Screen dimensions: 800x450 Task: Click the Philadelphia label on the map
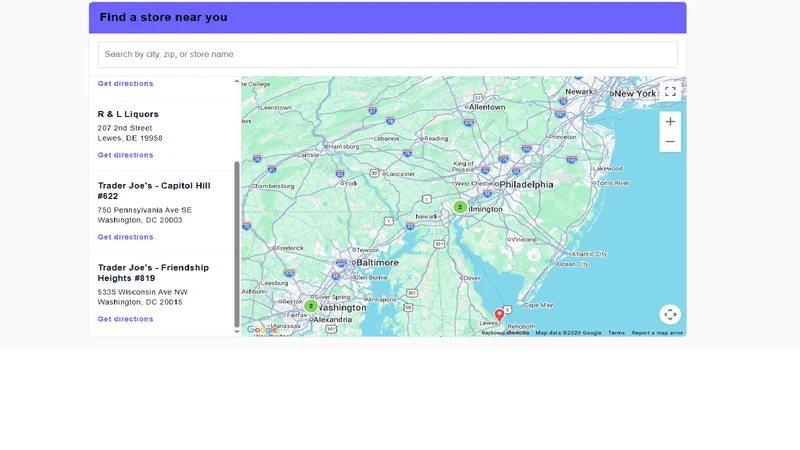(x=527, y=185)
